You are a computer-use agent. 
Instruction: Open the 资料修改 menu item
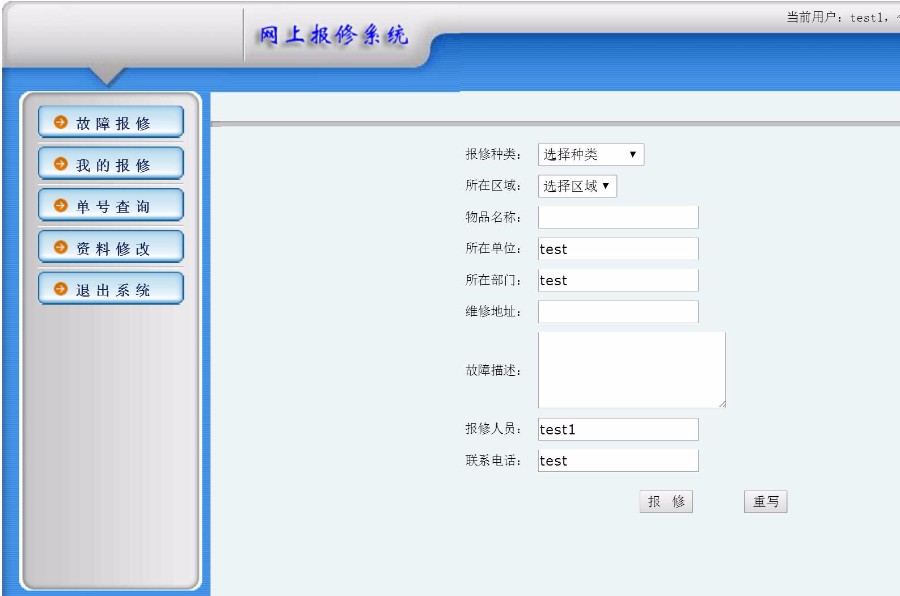111,247
